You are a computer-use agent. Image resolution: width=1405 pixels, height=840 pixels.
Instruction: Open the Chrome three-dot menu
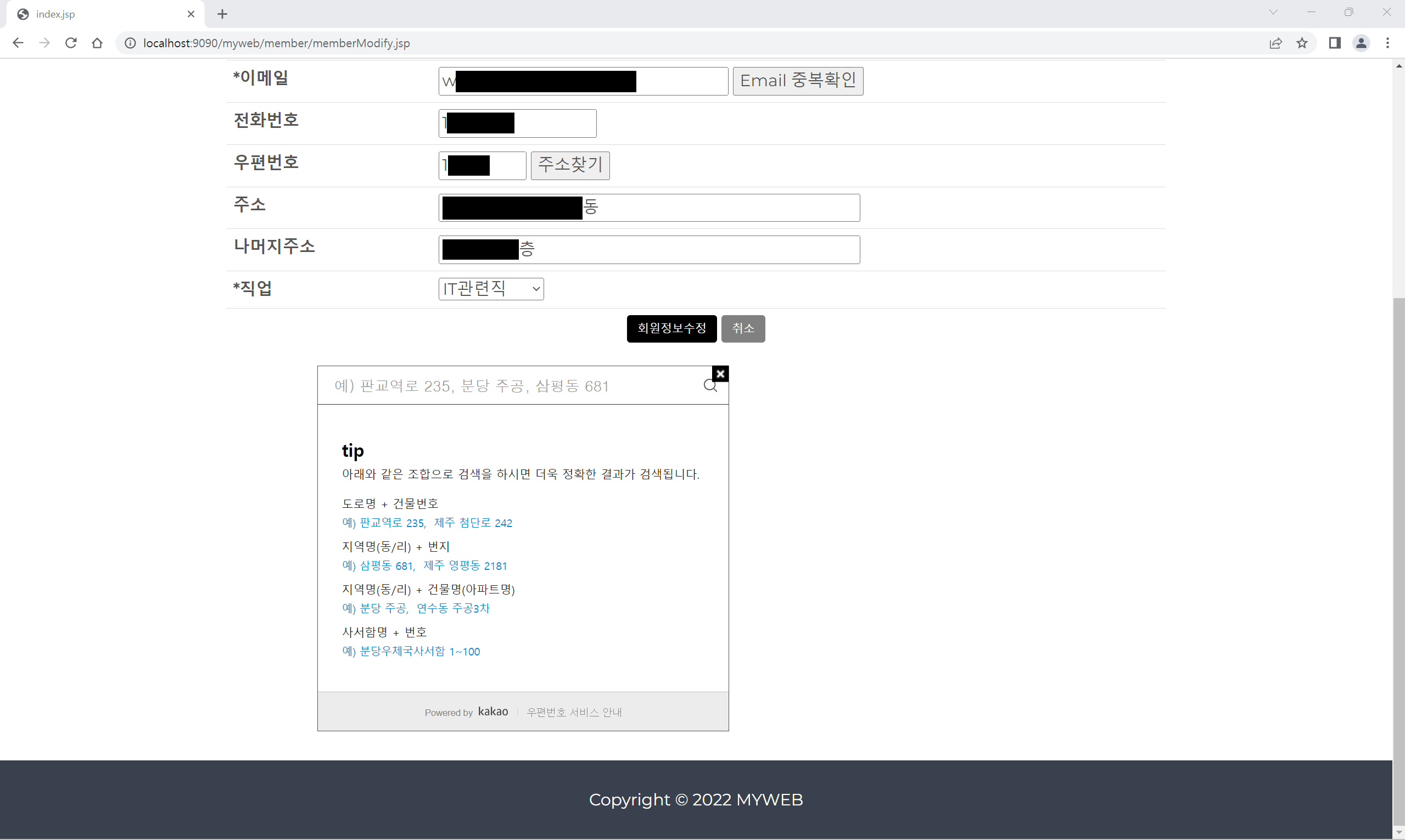tap(1388, 43)
